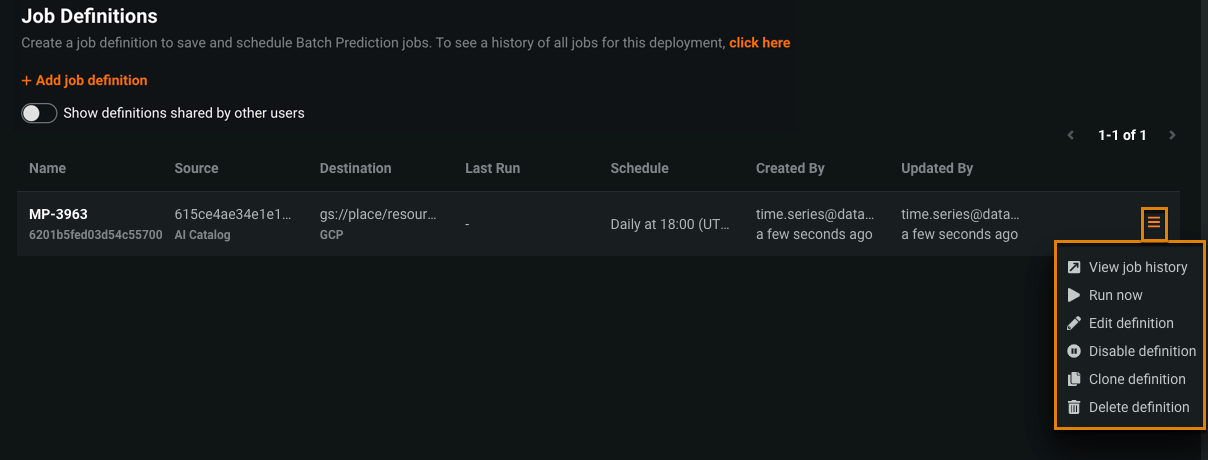The width and height of the screenshot is (1208, 460).
Task: Click the Delete definition trash icon
Action: (x=1074, y=407)
